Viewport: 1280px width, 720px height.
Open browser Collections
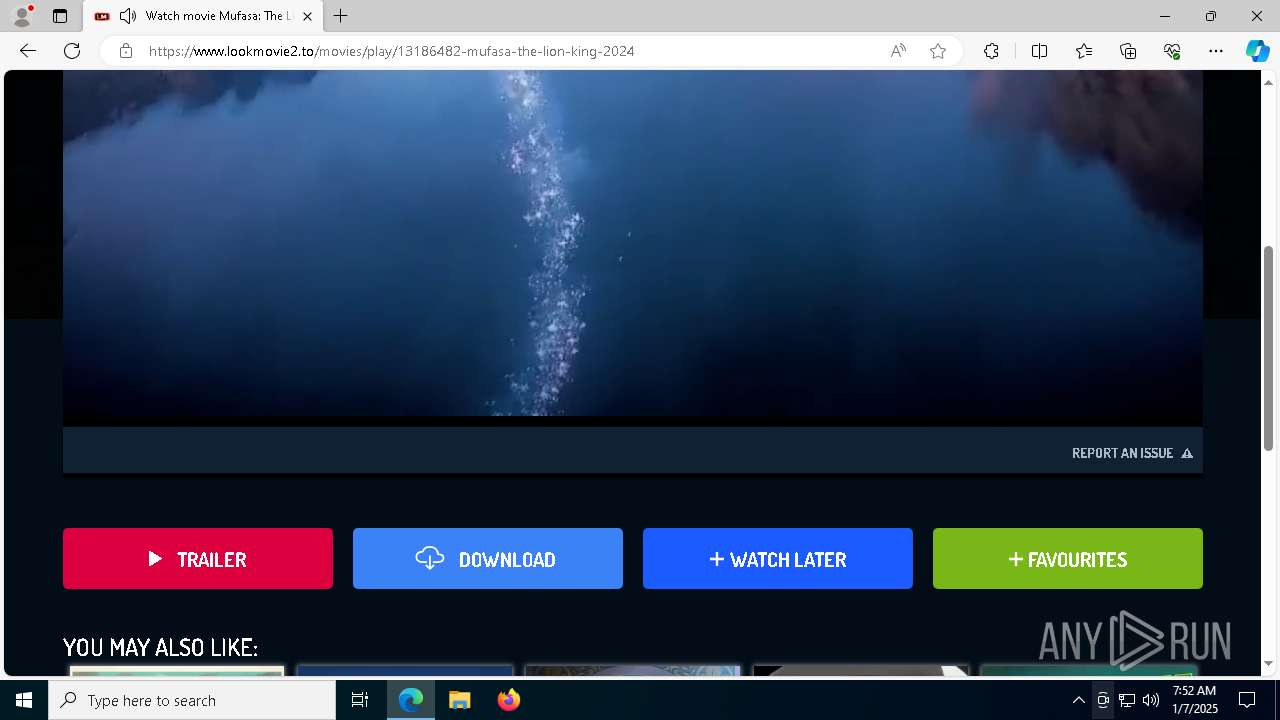pos(1128,51)
